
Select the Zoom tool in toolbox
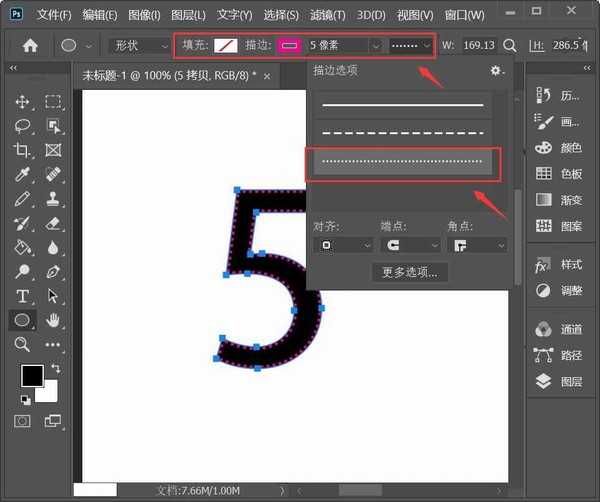pyautogui.click(x=22, y=344)
